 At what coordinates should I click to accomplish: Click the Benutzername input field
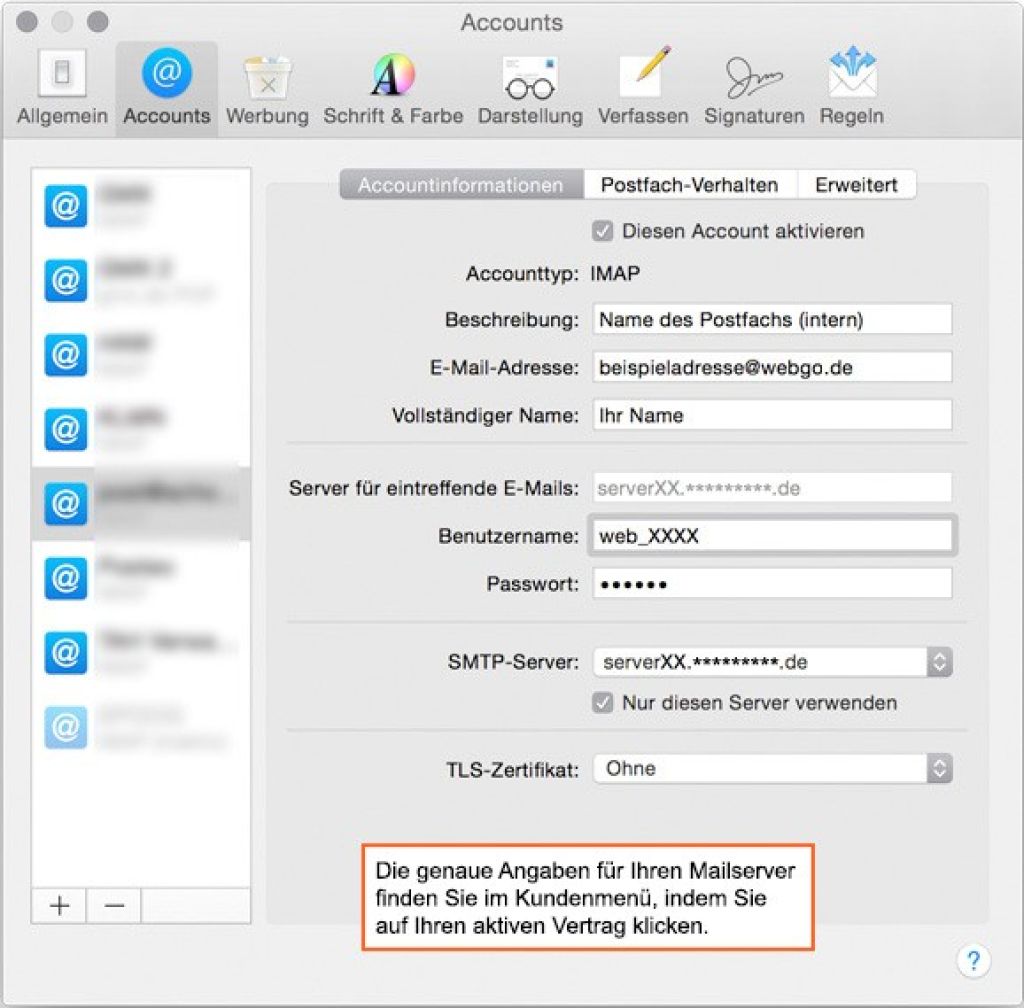point(771,536)
